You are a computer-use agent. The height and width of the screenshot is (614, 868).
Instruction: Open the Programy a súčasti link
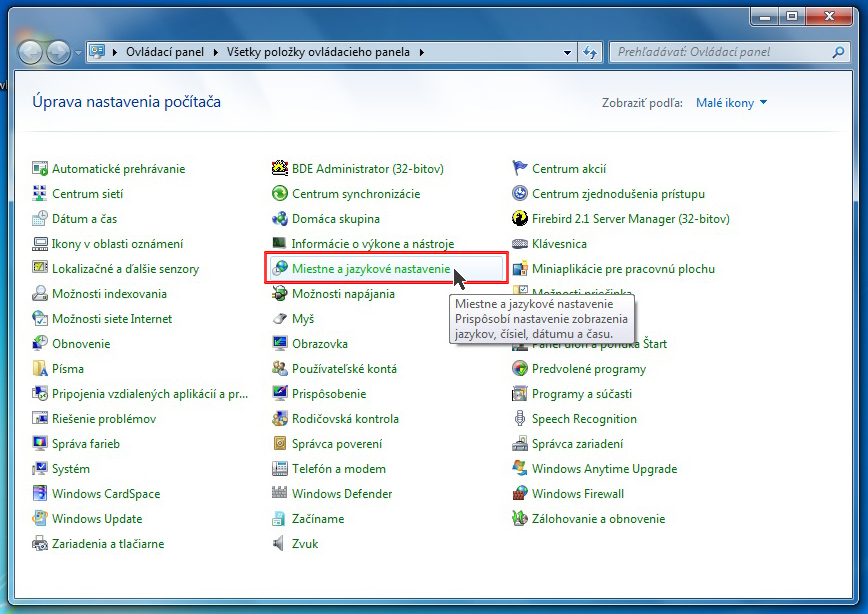[x=582, y=394]
